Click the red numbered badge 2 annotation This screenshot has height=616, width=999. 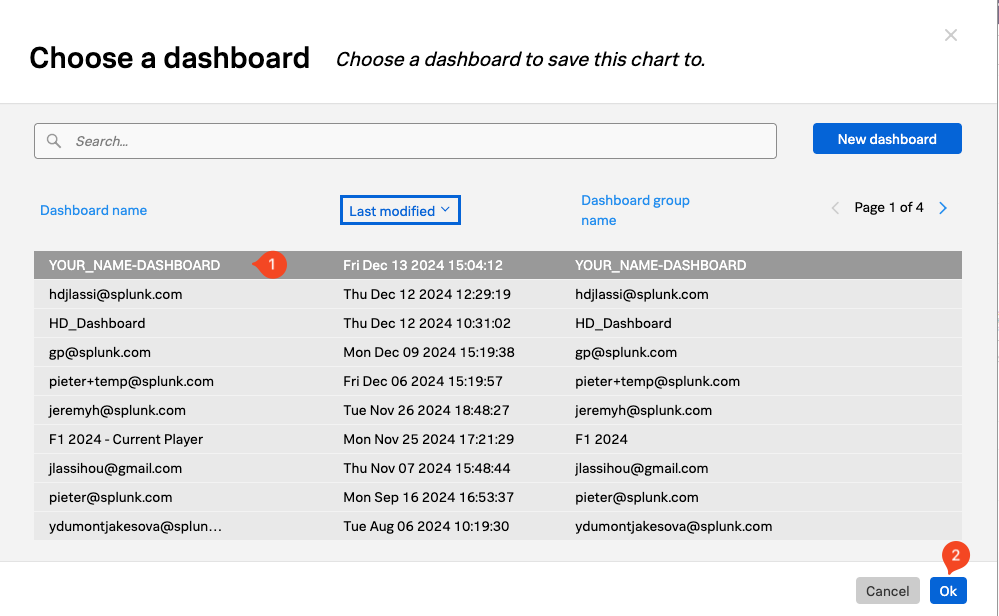point(955,557)
